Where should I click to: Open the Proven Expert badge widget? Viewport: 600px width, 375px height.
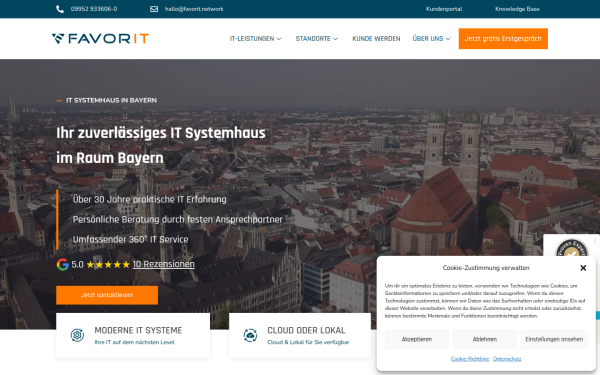(572, 248)
